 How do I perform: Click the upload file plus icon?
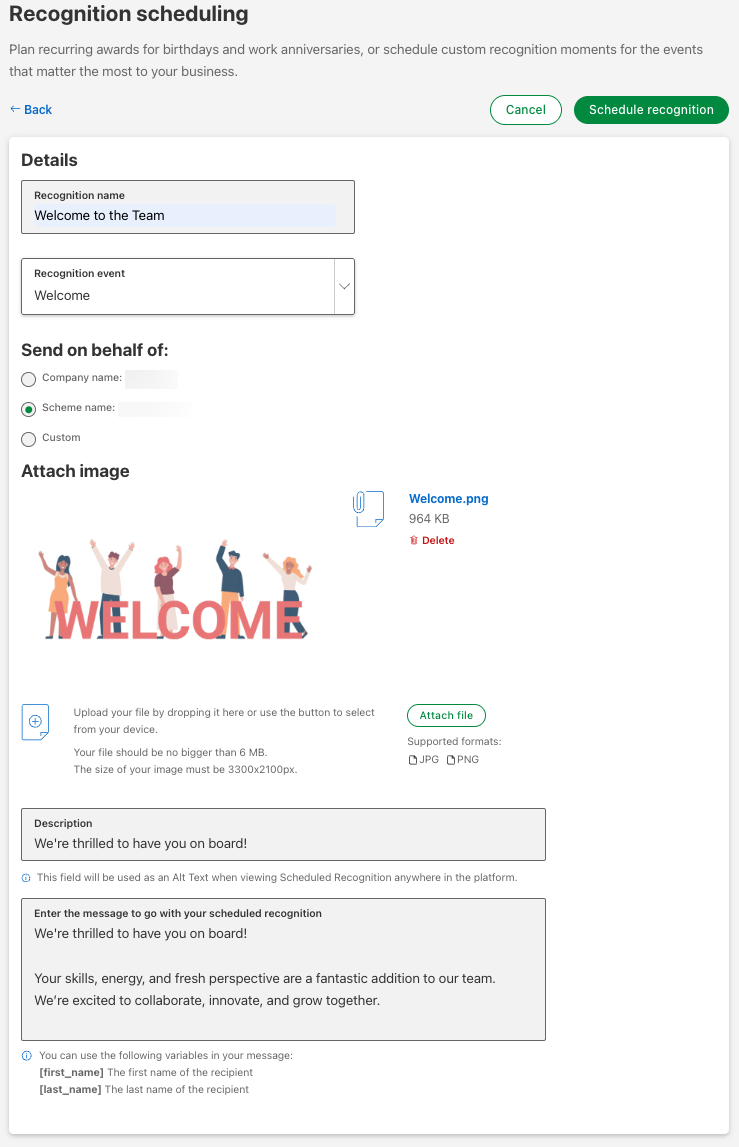point(35,721)
